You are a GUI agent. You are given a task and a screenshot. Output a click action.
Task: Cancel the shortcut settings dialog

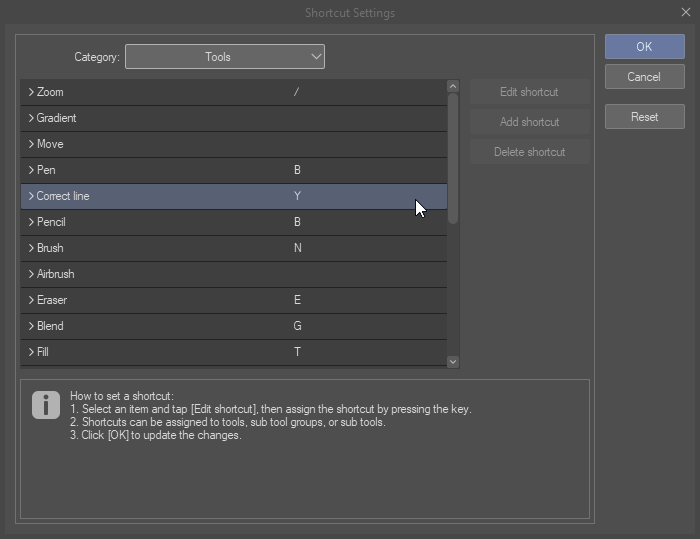click(x=644, y=77)
